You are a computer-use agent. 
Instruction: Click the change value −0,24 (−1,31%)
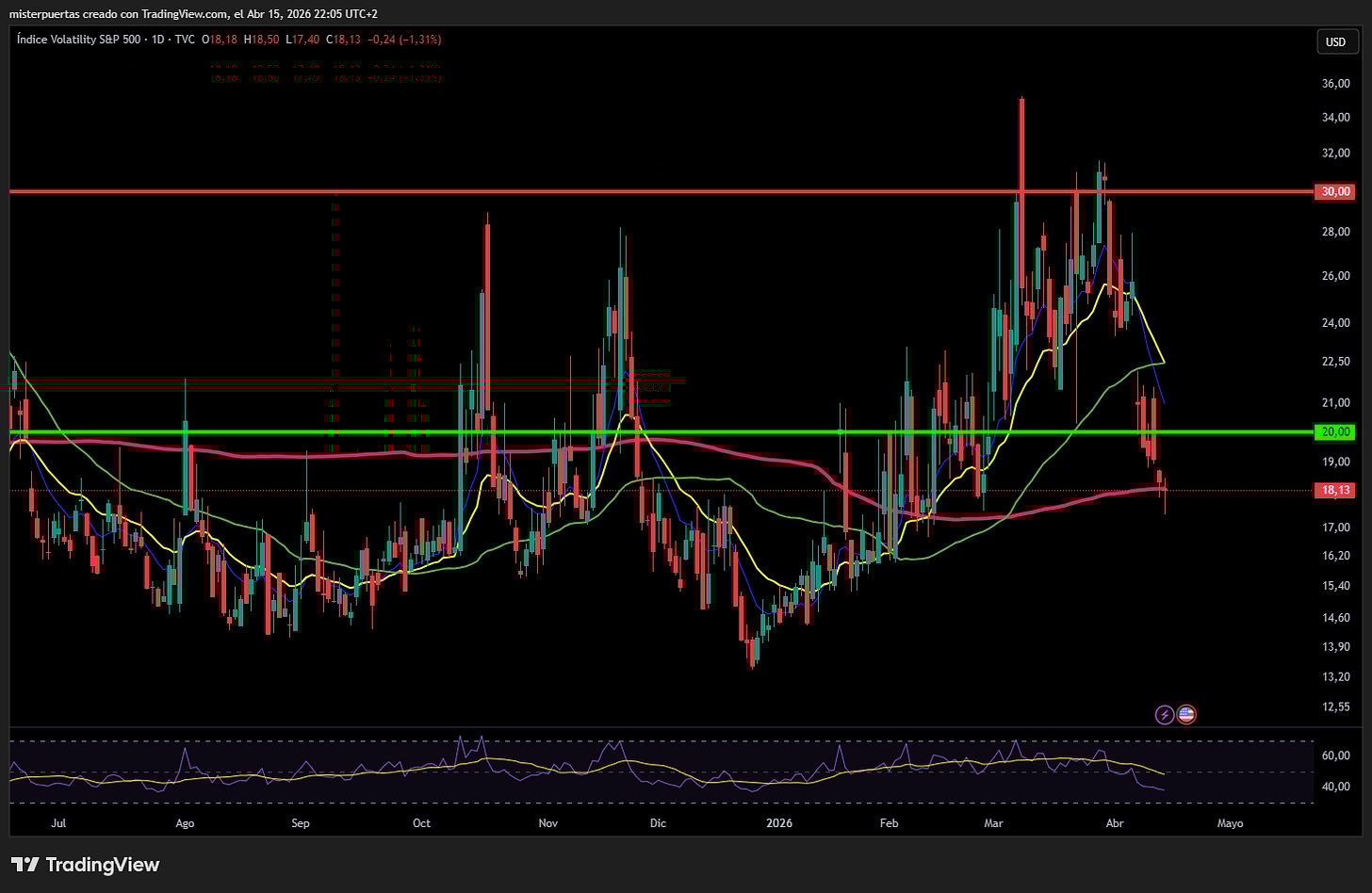coord(404,40)
